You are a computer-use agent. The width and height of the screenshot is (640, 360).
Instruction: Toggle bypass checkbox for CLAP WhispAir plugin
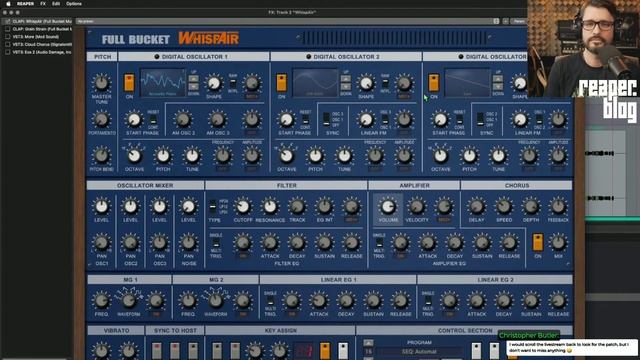pos(8,21)
